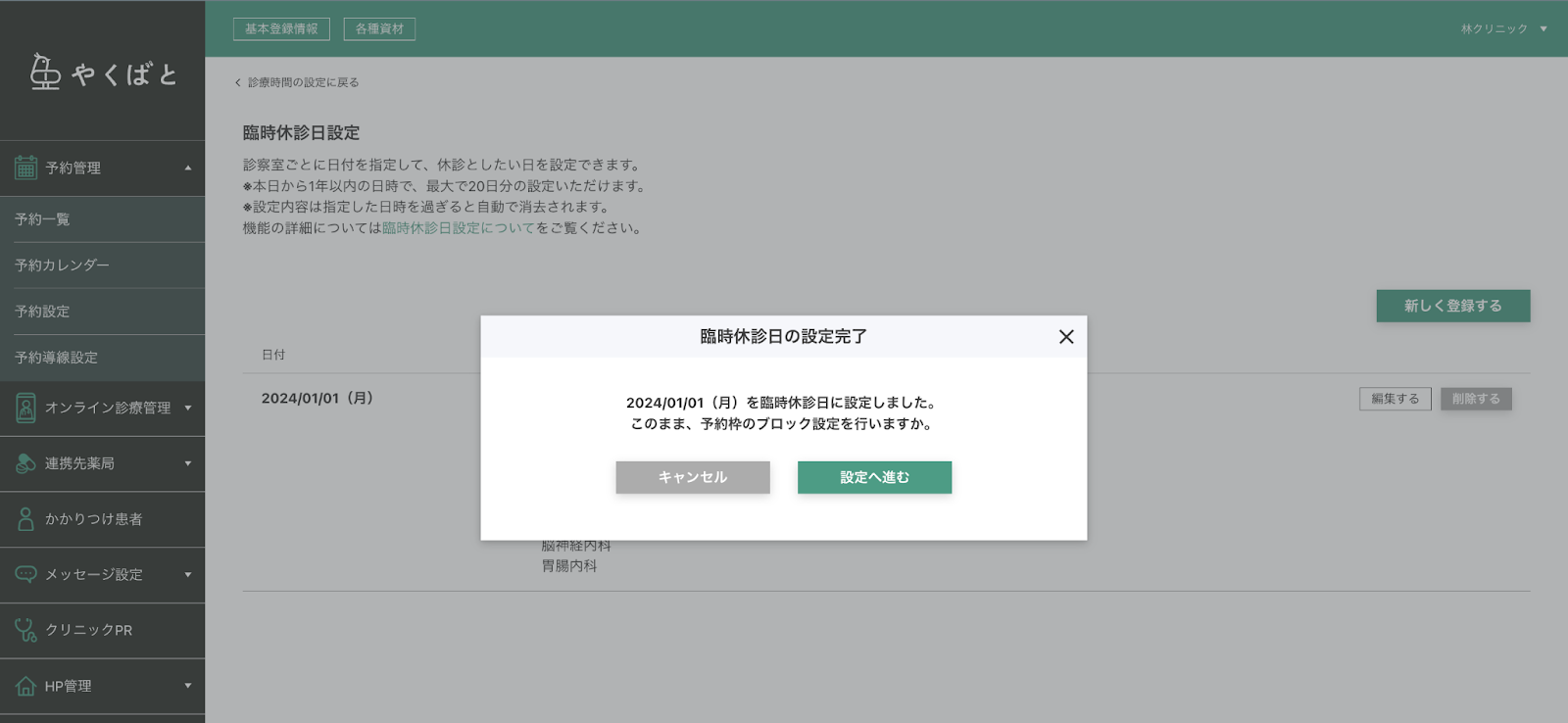
Task: Click the やくばと logo icon
Action: click(45, 72)
